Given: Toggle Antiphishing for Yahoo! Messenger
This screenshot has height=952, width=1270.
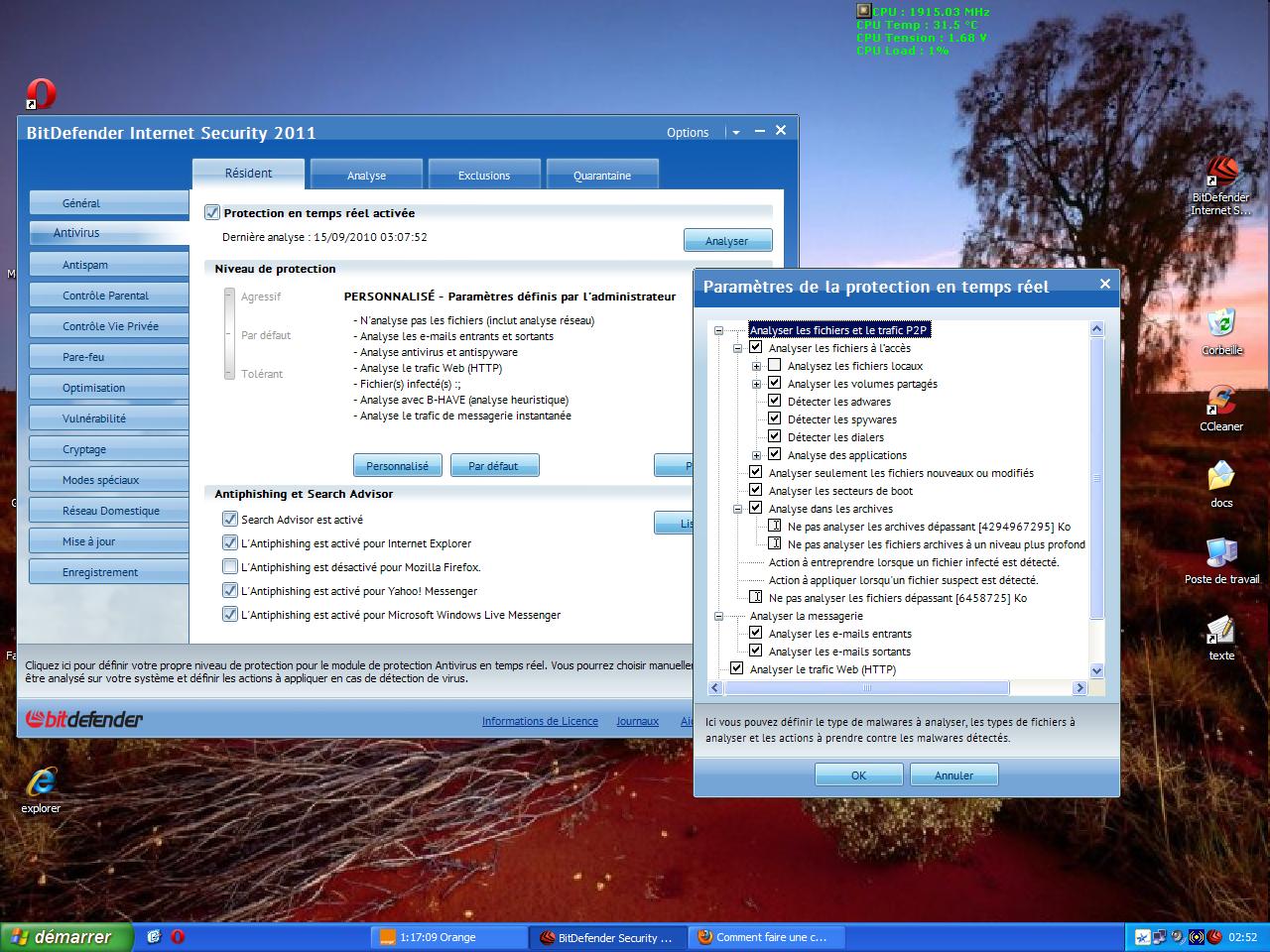Looking at the screenshot, I should point(230,590).
